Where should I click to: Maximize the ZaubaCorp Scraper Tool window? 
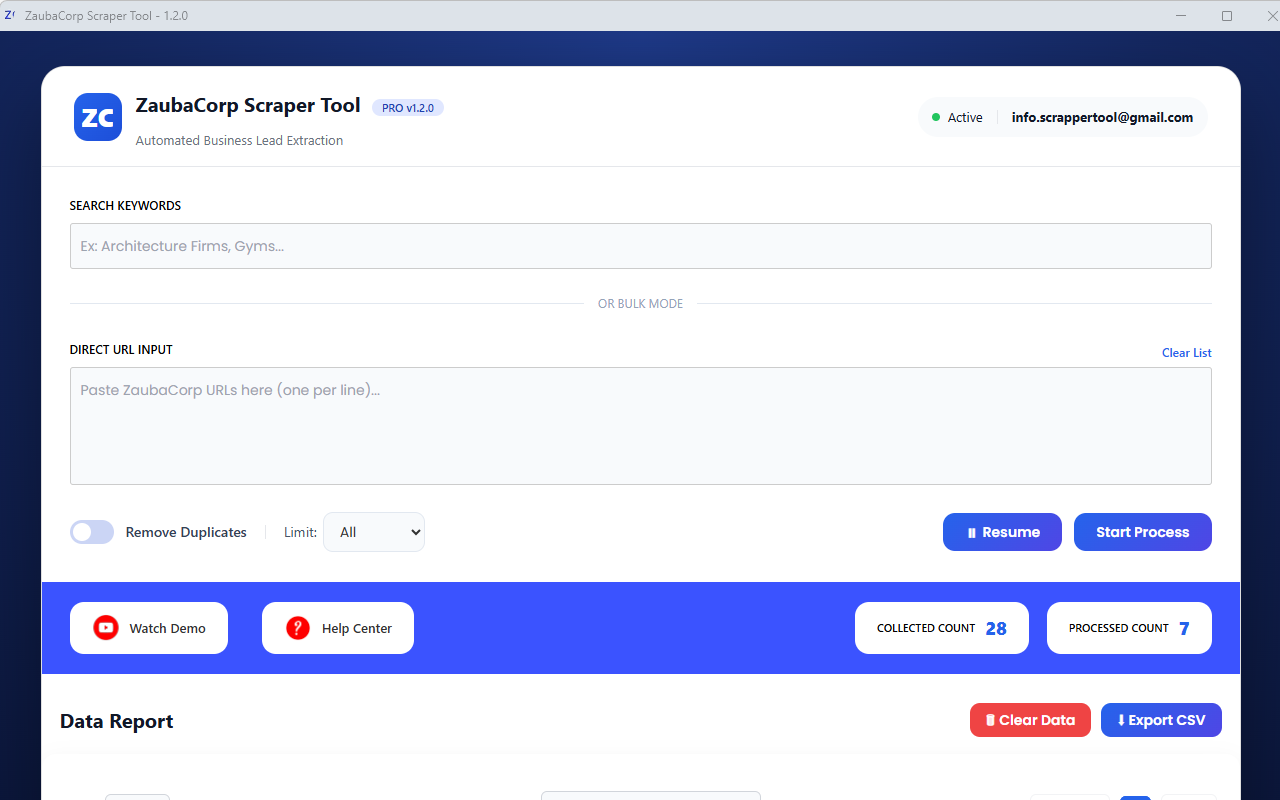coord(1227,15)
